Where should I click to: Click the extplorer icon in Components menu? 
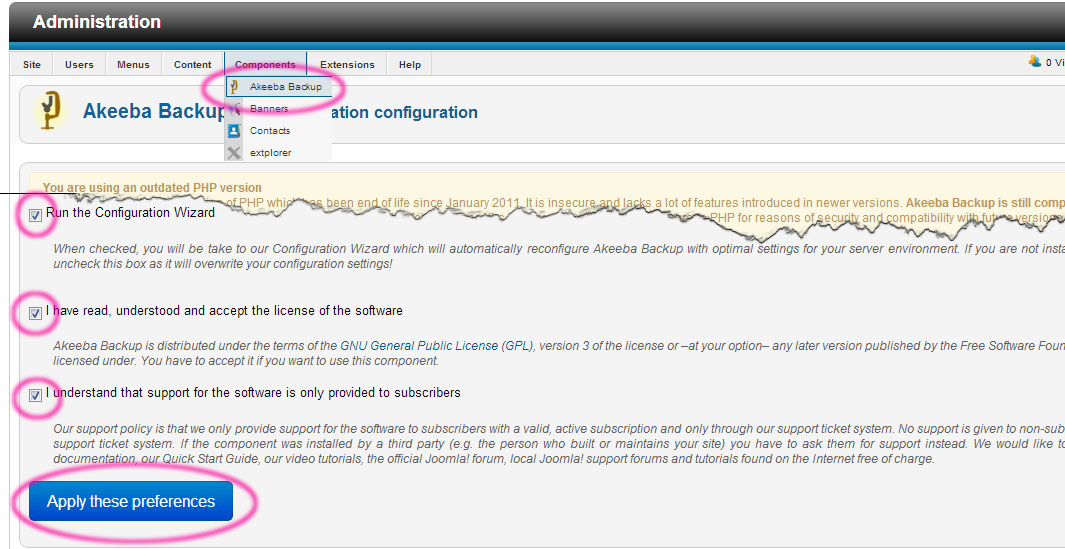pyautogui.click(x=234, y=153)
